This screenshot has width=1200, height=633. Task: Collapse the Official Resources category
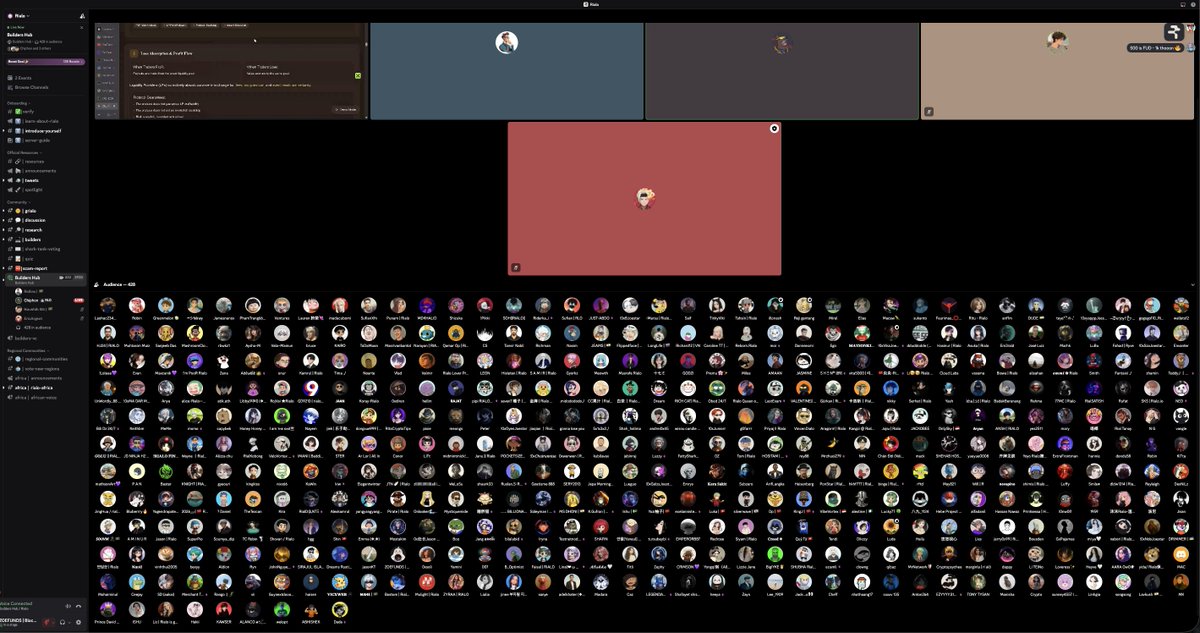[24, 152]
